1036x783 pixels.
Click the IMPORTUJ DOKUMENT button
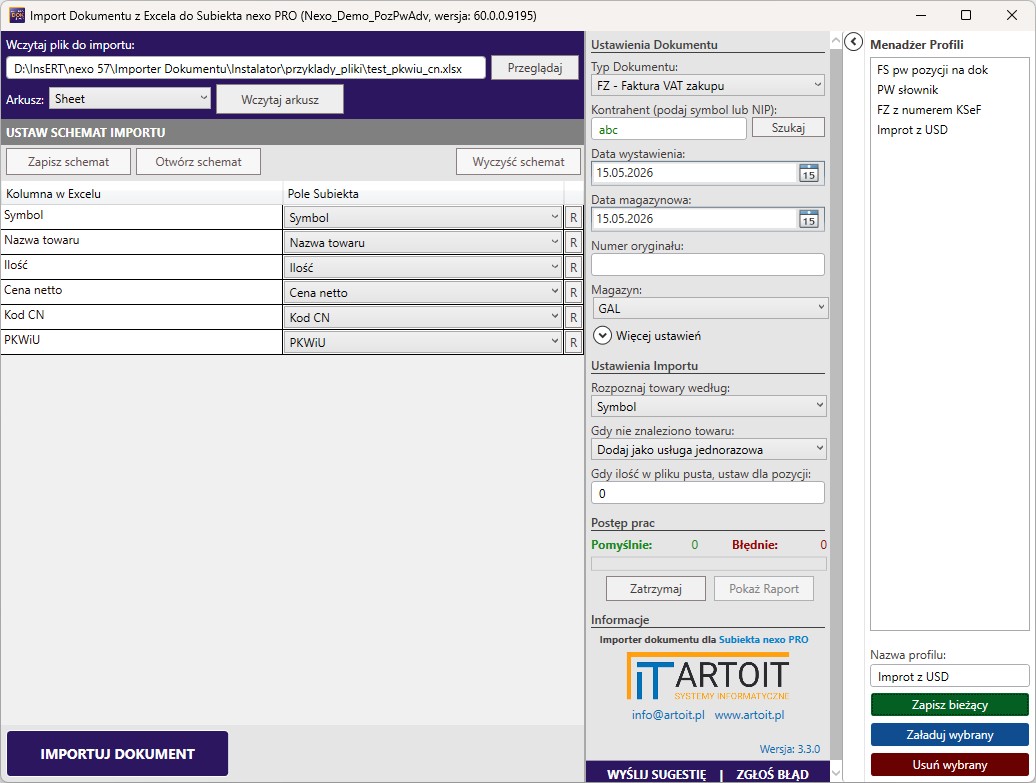tap(118, 753)
